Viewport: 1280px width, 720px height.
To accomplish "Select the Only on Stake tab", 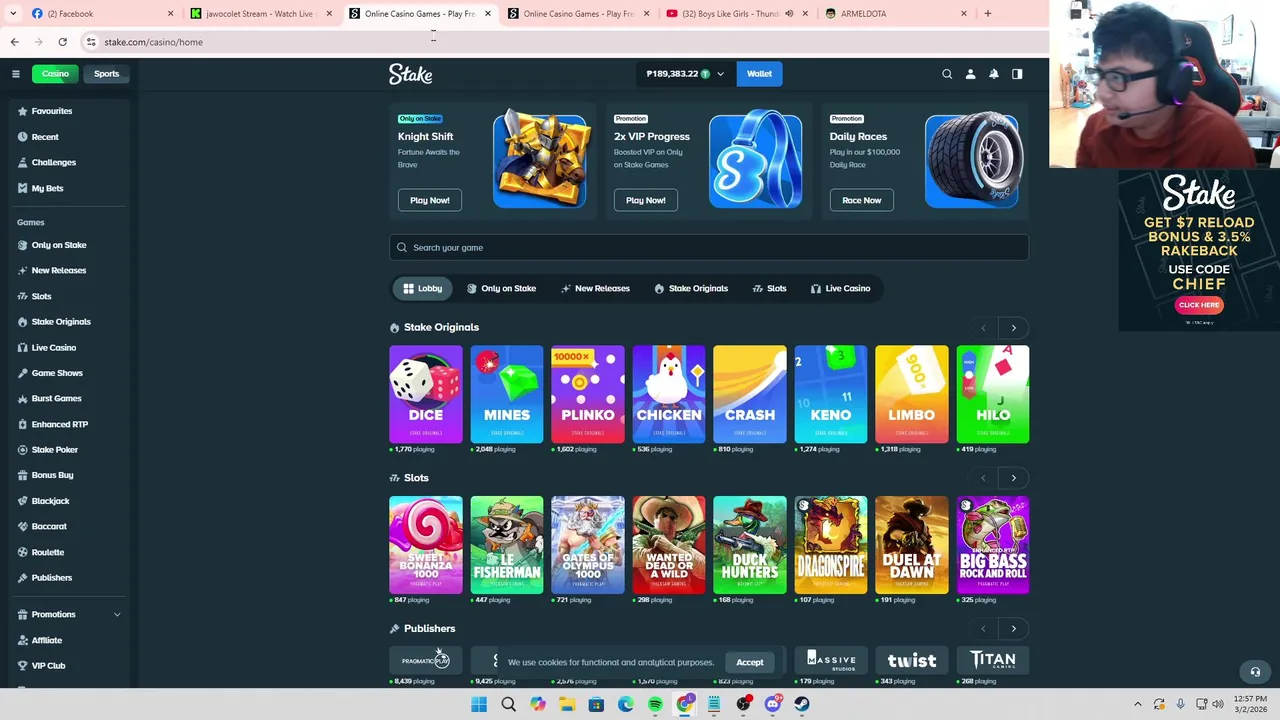I will (x=501, y=288).
